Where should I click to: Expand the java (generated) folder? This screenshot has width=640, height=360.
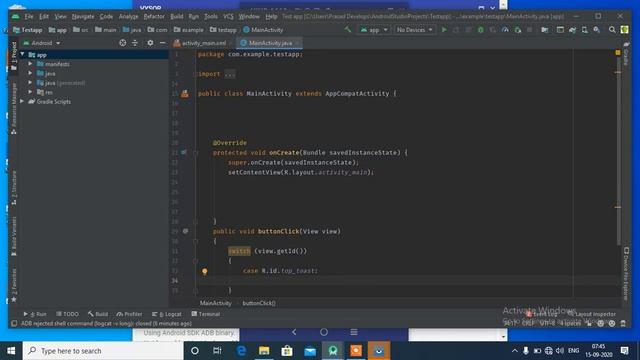pyautogui.click(x=30, y=82)
